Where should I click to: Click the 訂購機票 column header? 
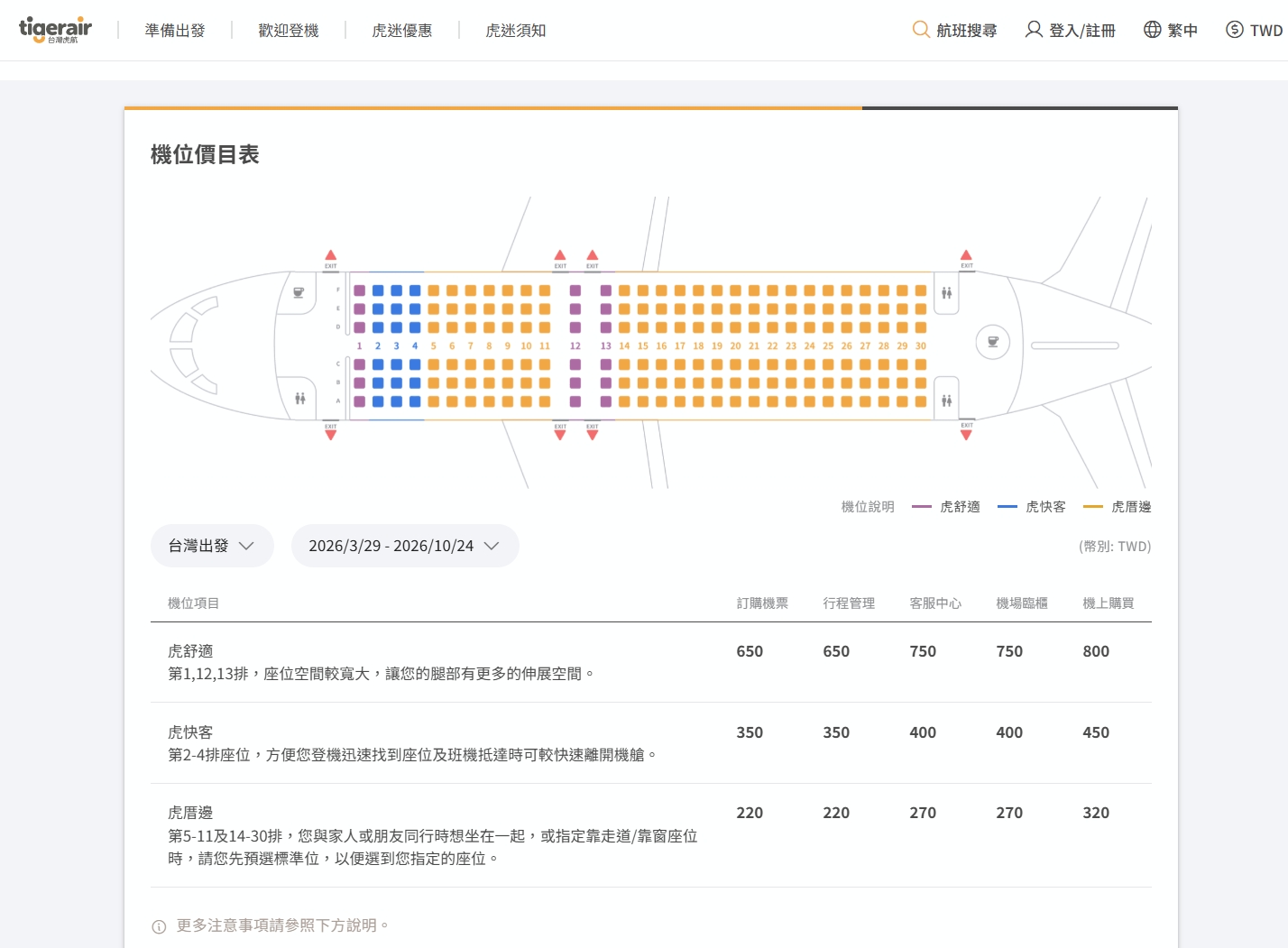click(x=762, y=603)
